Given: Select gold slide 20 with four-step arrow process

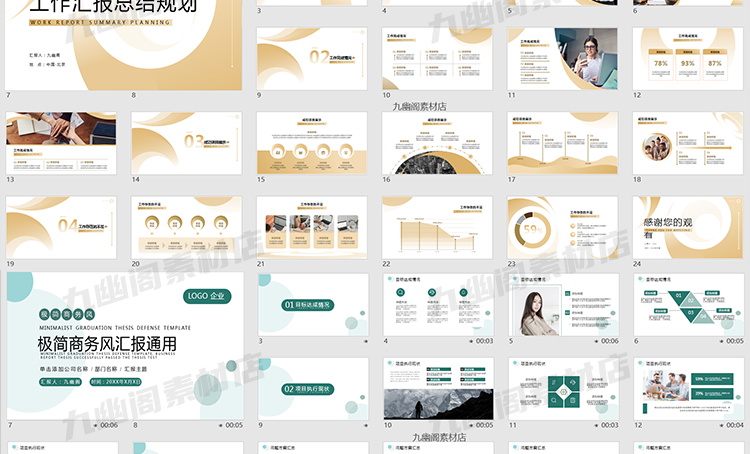Looking at the screenshot, I should pos(187,227).
